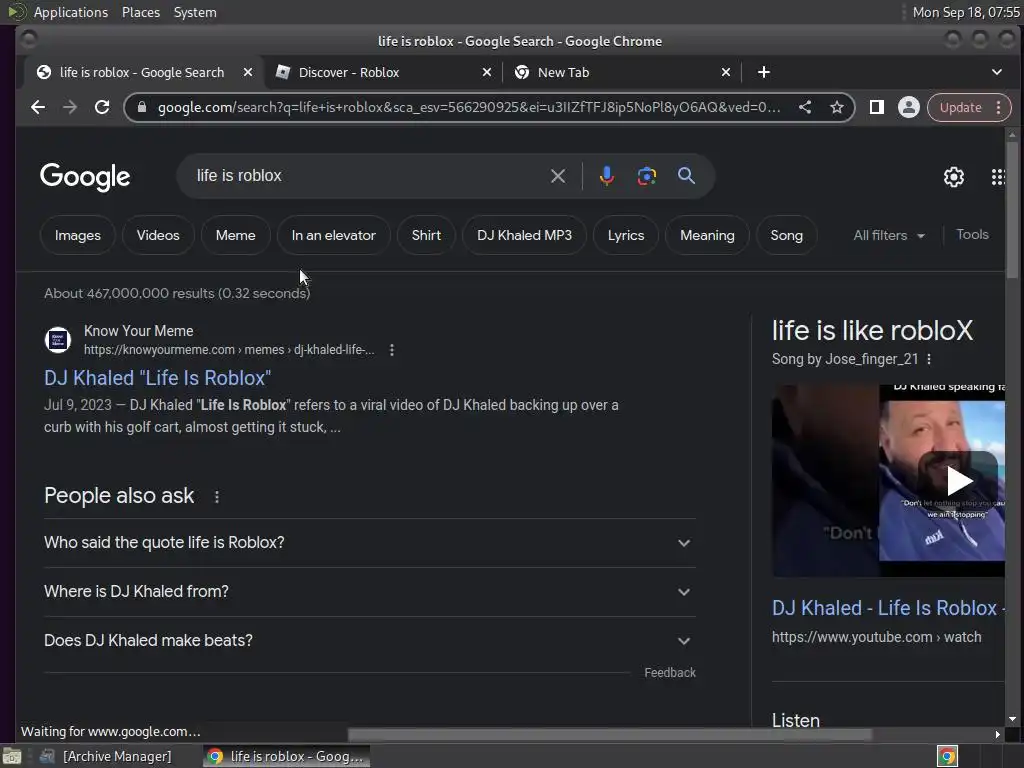Open Google quick settings gear
Viewport: 1024px width, 768px height.
(953, 176)
